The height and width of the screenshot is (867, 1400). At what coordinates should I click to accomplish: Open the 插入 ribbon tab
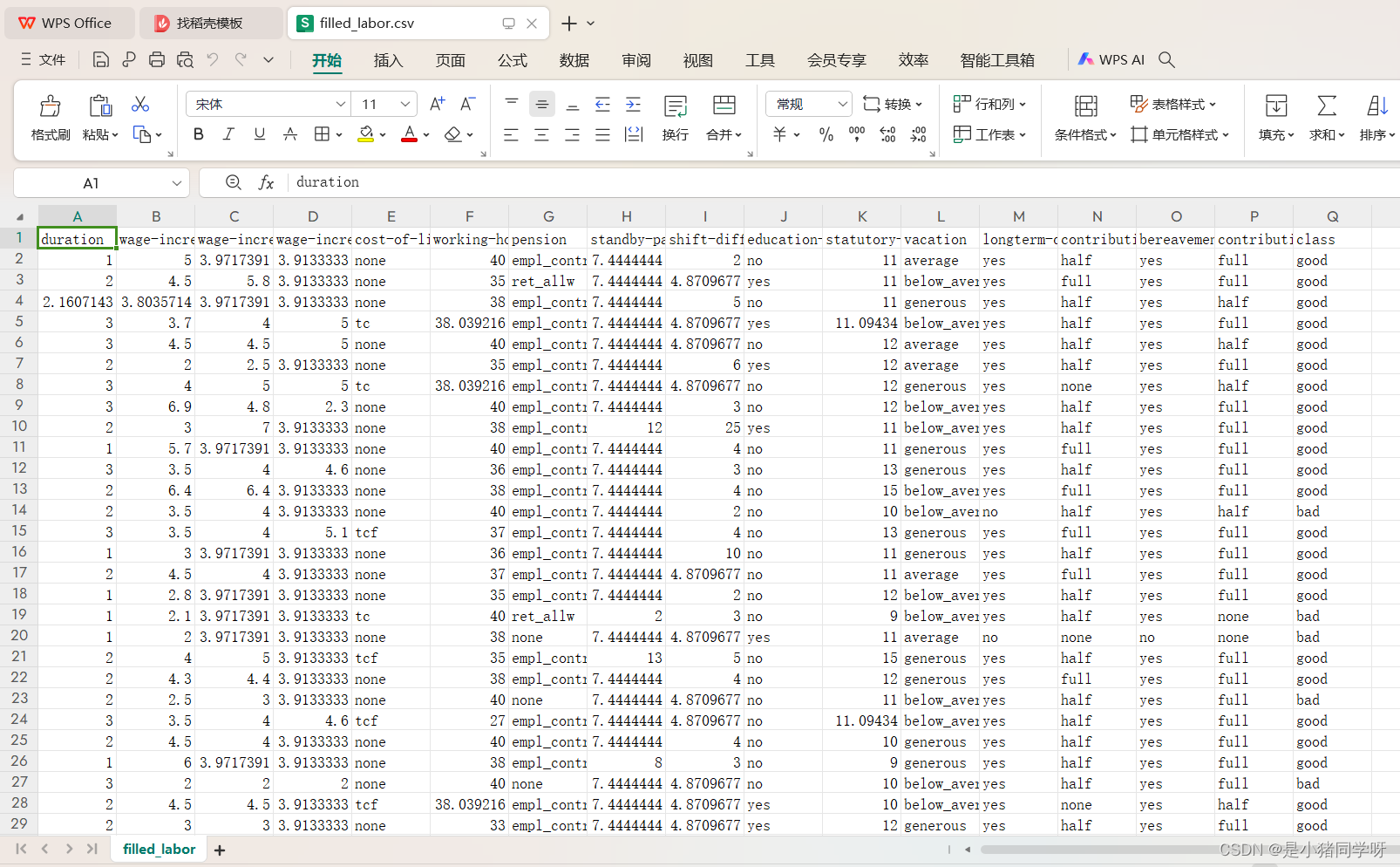(x=387, y=60)
